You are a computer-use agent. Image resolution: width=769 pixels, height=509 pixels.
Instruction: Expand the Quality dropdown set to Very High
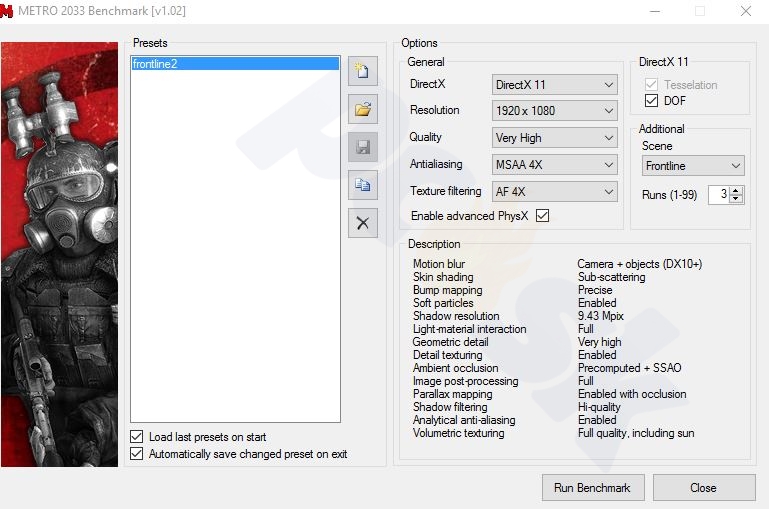coord(554,138)
